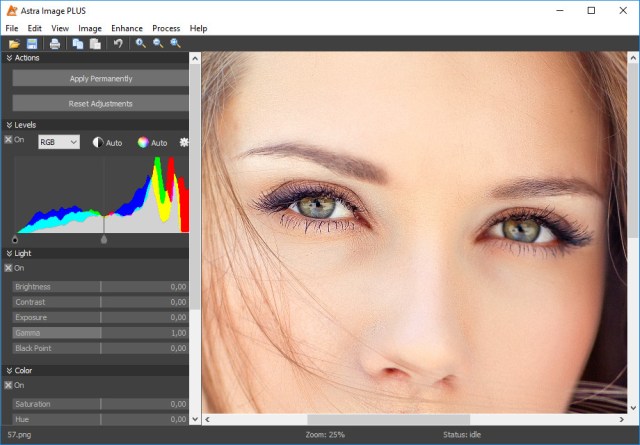Toggle the Color On checkbox
The height and width of the screenshot is (445, 640).
click(x=9, y=385)
